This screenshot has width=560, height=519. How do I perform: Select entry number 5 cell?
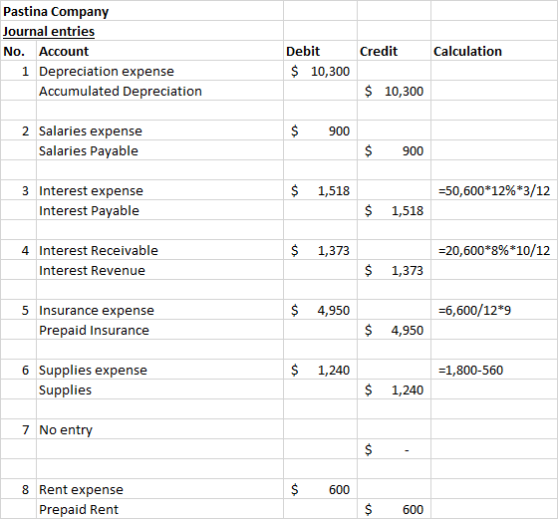18,310
